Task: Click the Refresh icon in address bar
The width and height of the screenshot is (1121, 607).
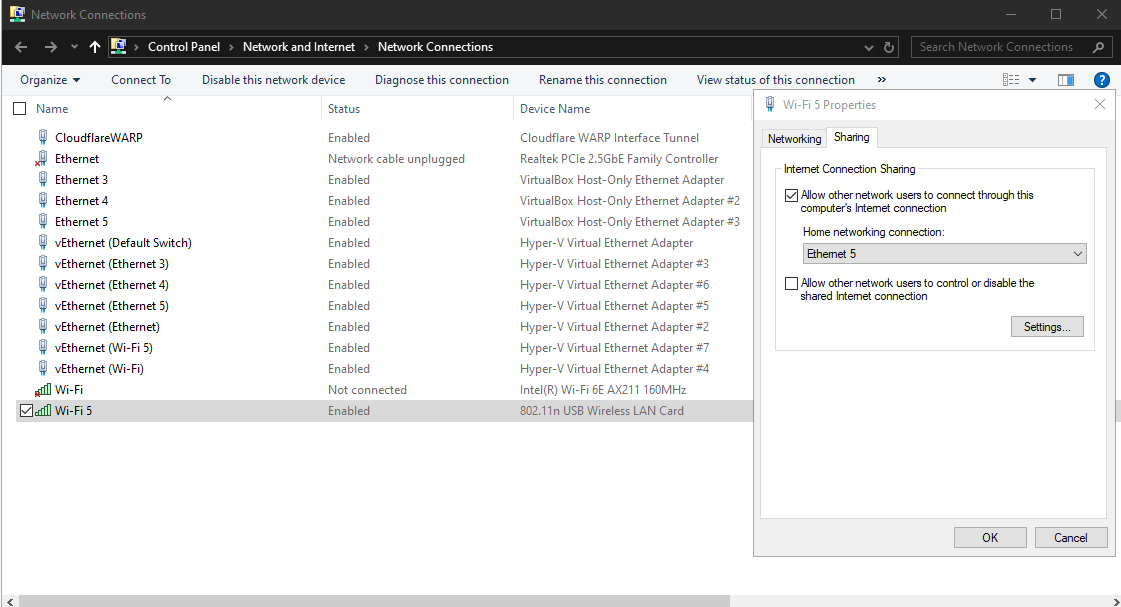Action: click(890, 47)
